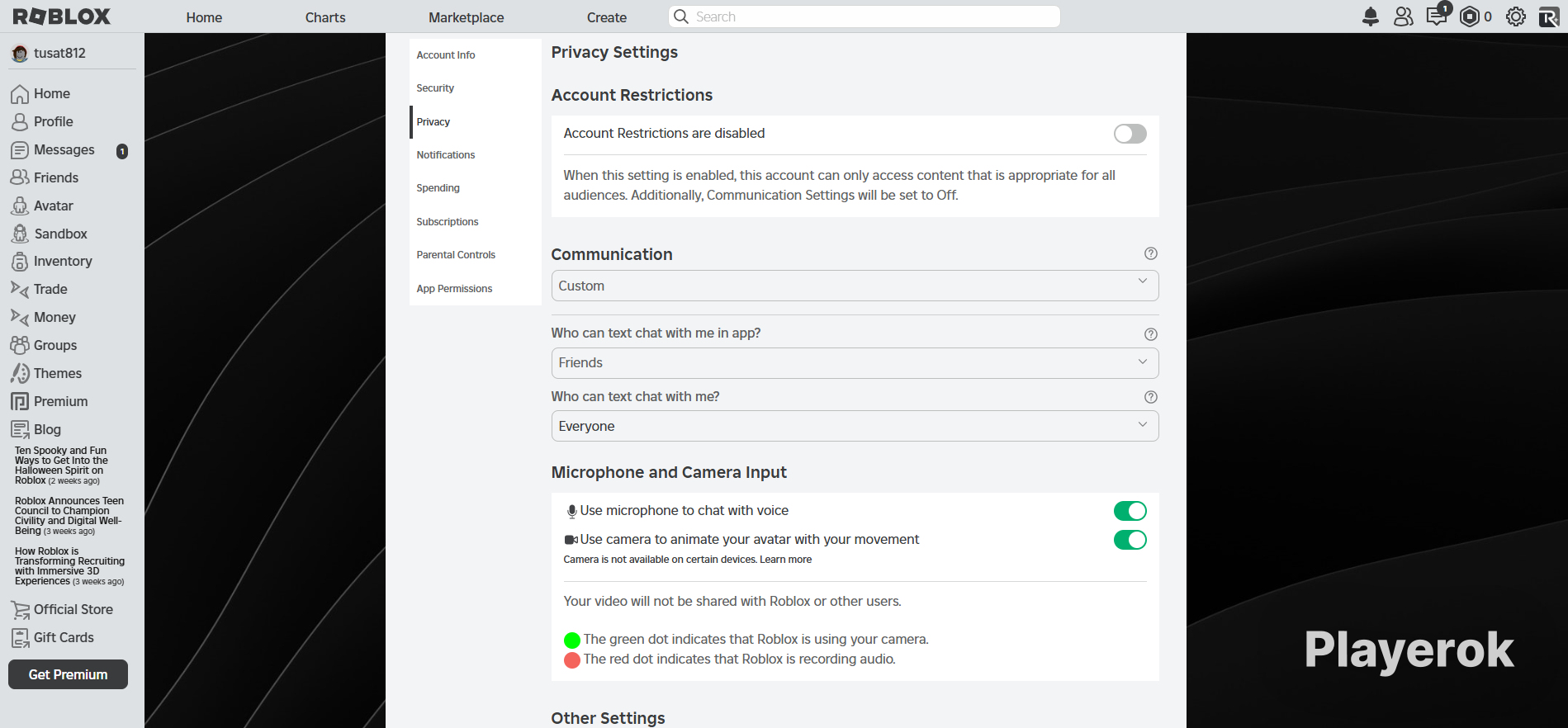Click the Themes icon in sidebar
Viewport: 1568px width, 728px height.
[20, 374]
